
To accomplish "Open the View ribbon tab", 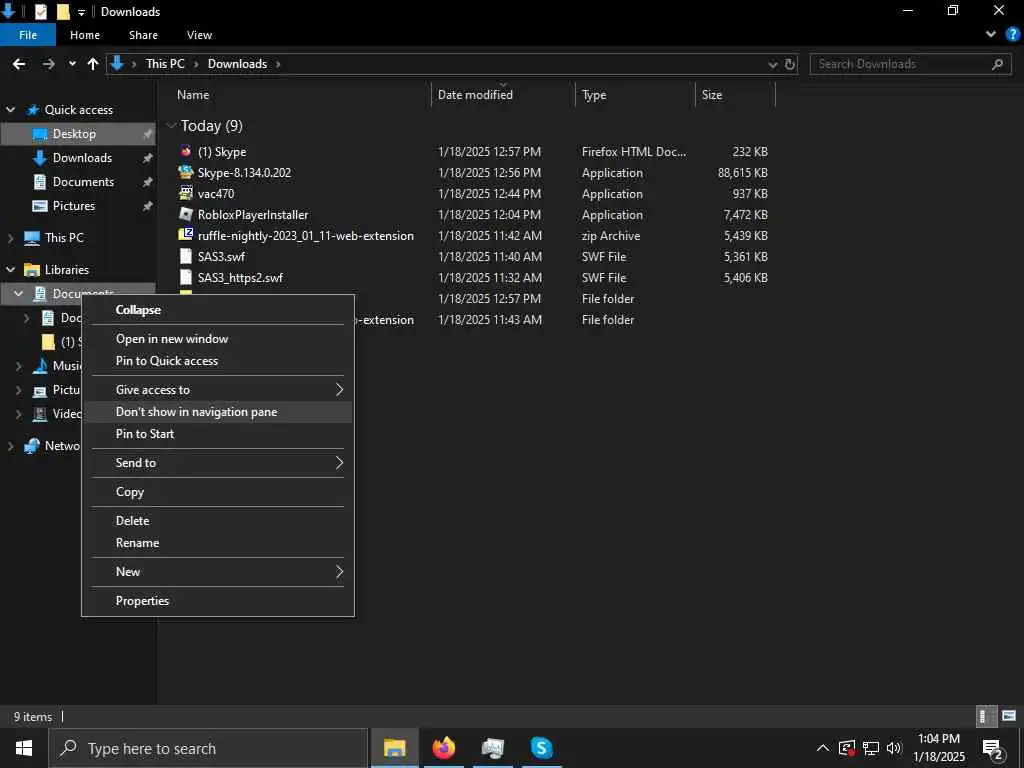I will point(199,35).
